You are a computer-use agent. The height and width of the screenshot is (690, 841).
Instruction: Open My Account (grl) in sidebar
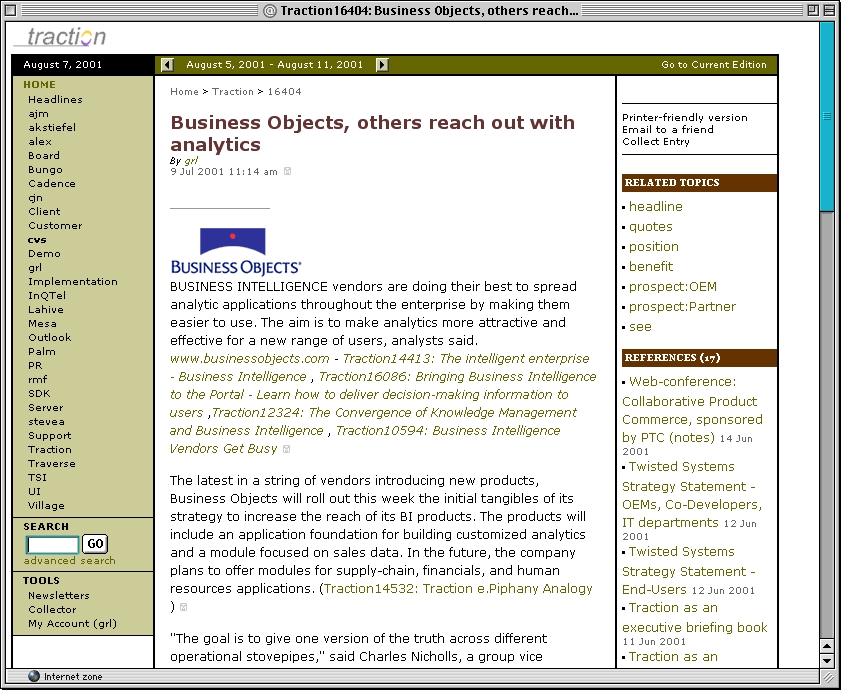click(72, 624)
